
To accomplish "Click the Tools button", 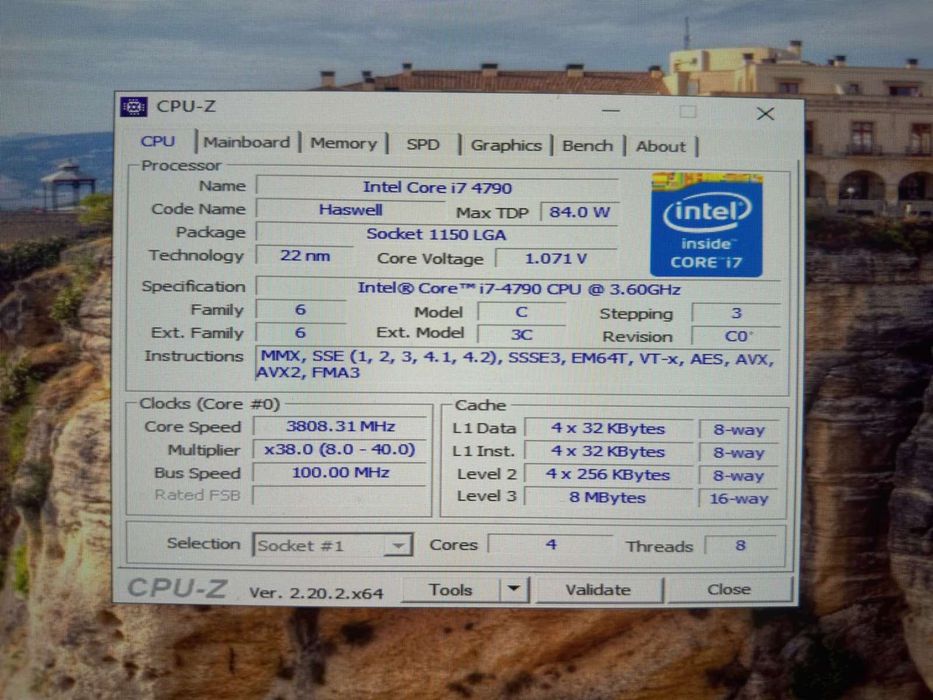I will pyautogui.click(x=451, y=589).
